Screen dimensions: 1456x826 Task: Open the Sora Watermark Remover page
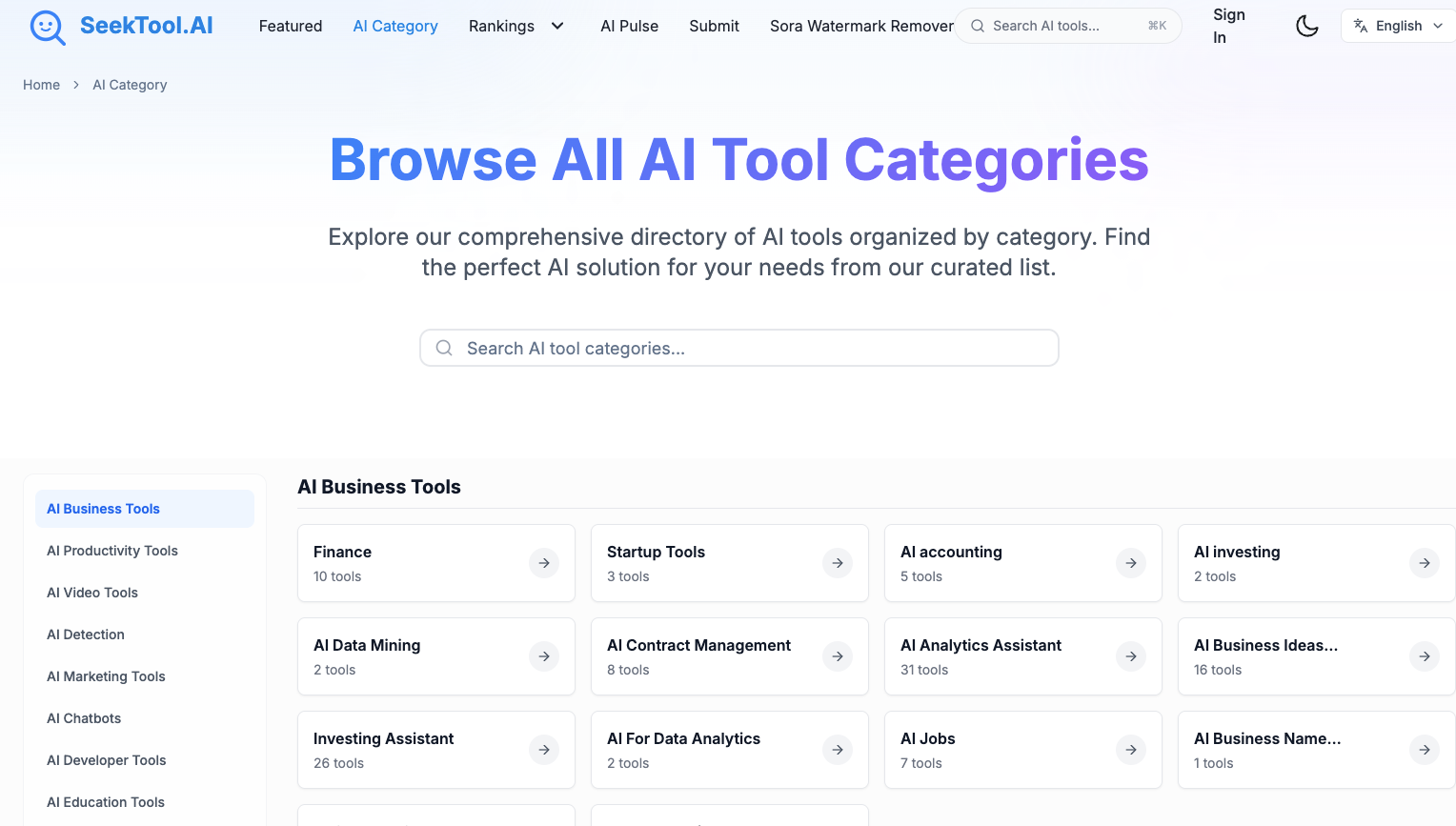[860, 26]
